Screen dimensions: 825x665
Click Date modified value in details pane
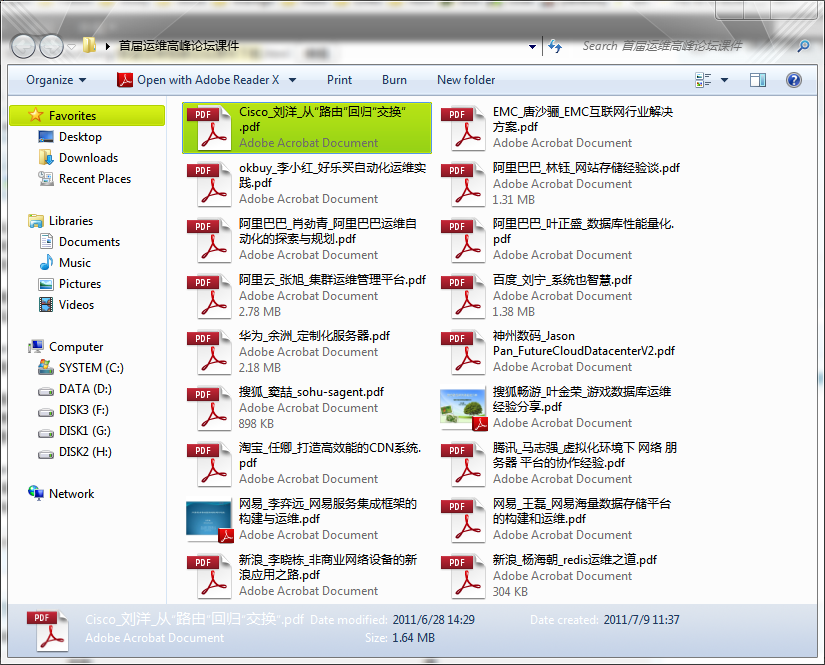434,620
